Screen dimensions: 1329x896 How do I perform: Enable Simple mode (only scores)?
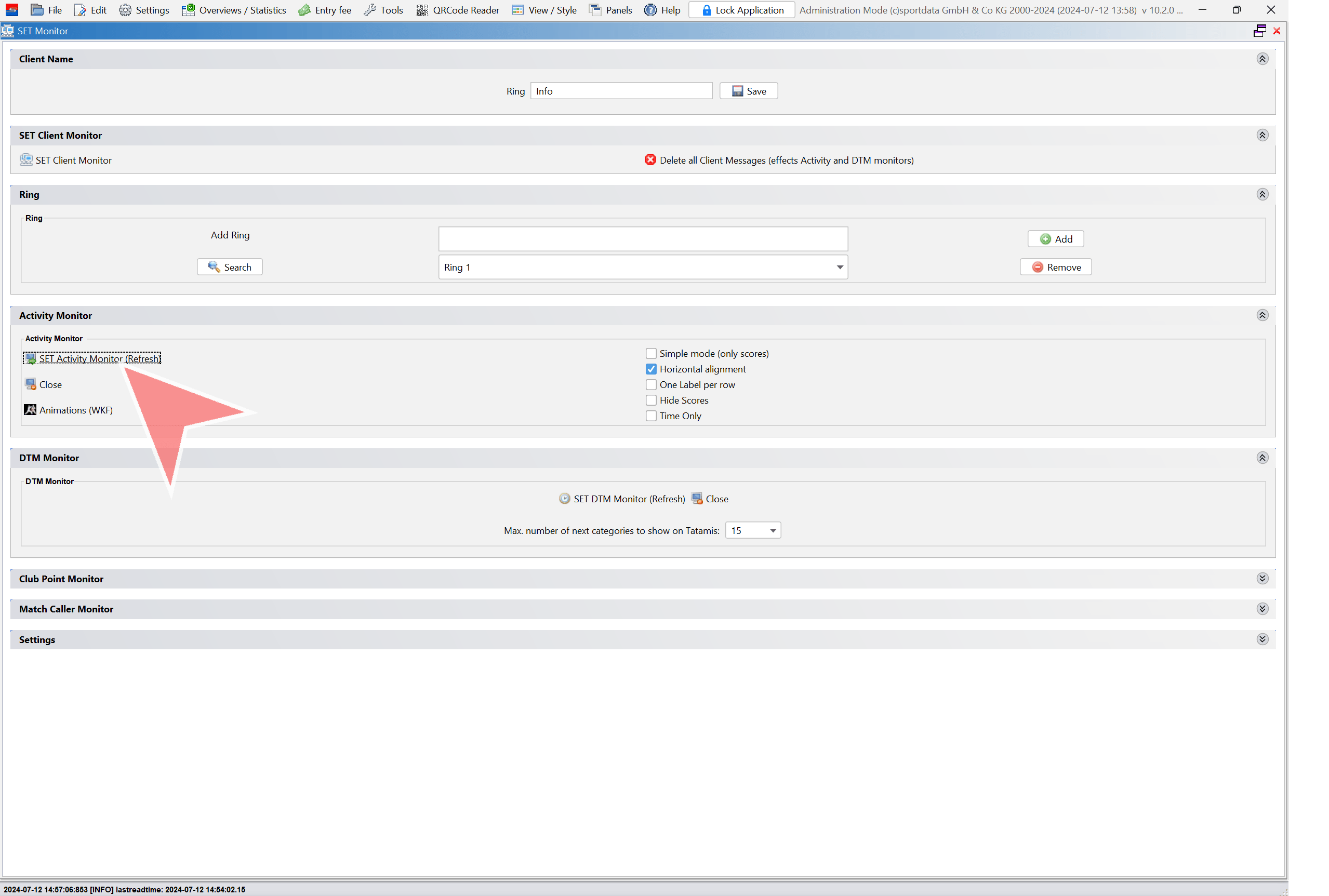650,353
